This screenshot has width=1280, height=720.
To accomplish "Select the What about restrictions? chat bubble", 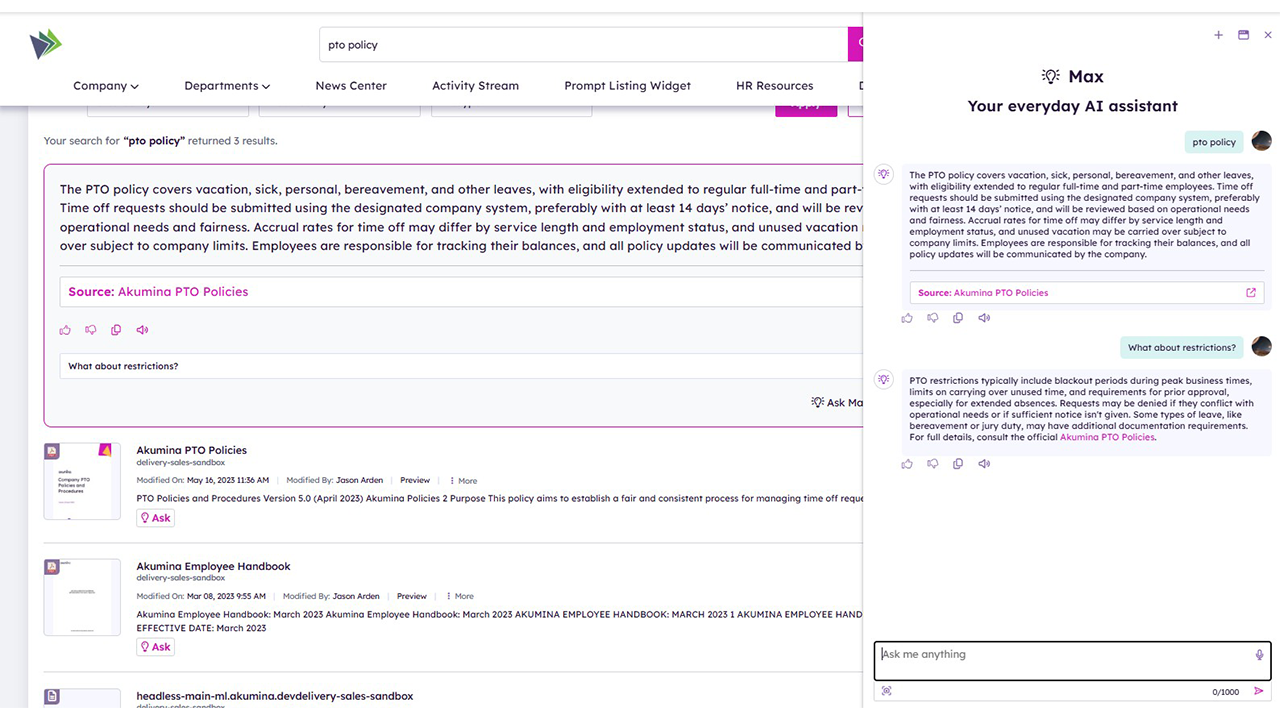I will pyautogui.click(x=1182, y=348).
